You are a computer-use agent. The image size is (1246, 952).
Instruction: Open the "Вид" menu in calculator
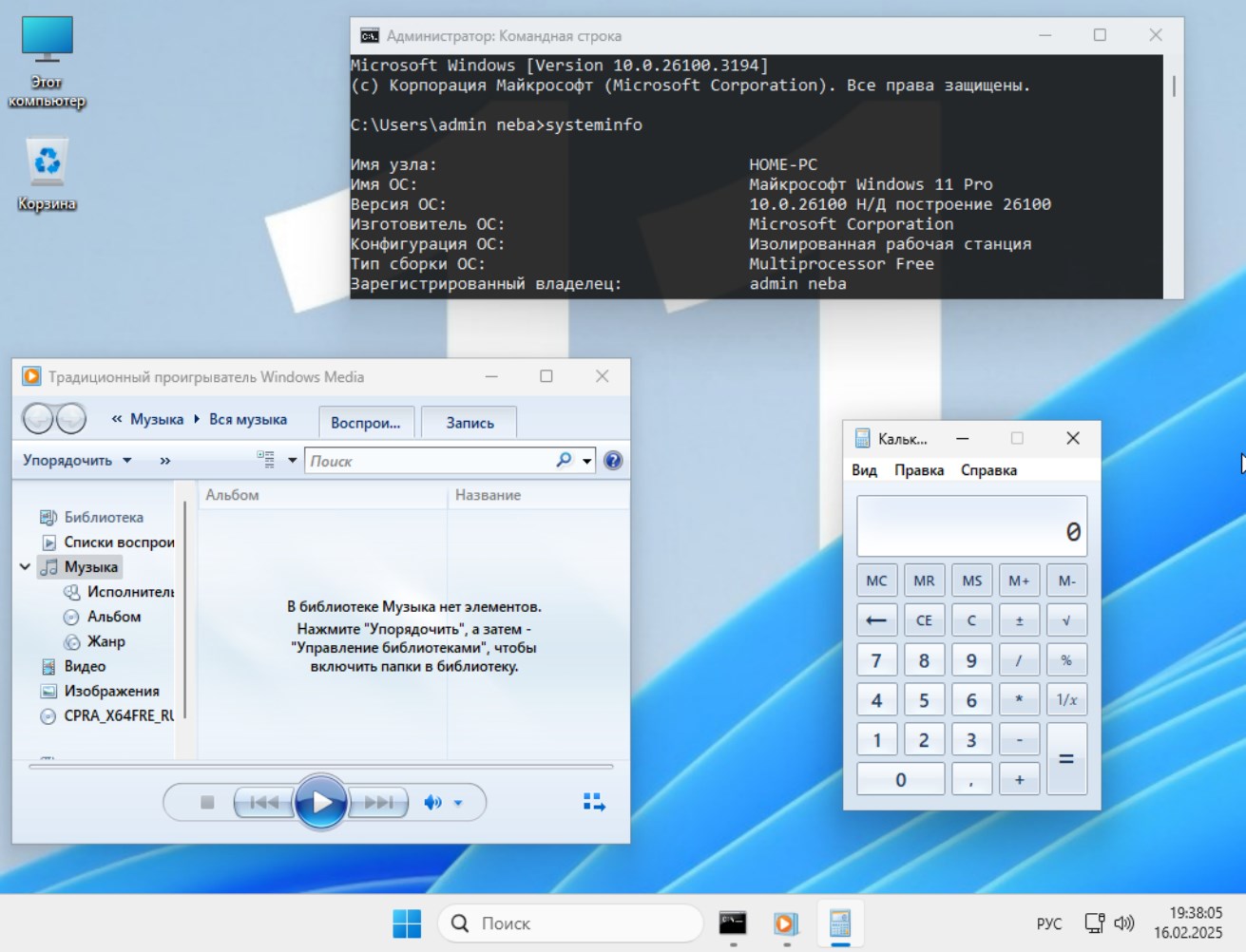pos(865,470)
